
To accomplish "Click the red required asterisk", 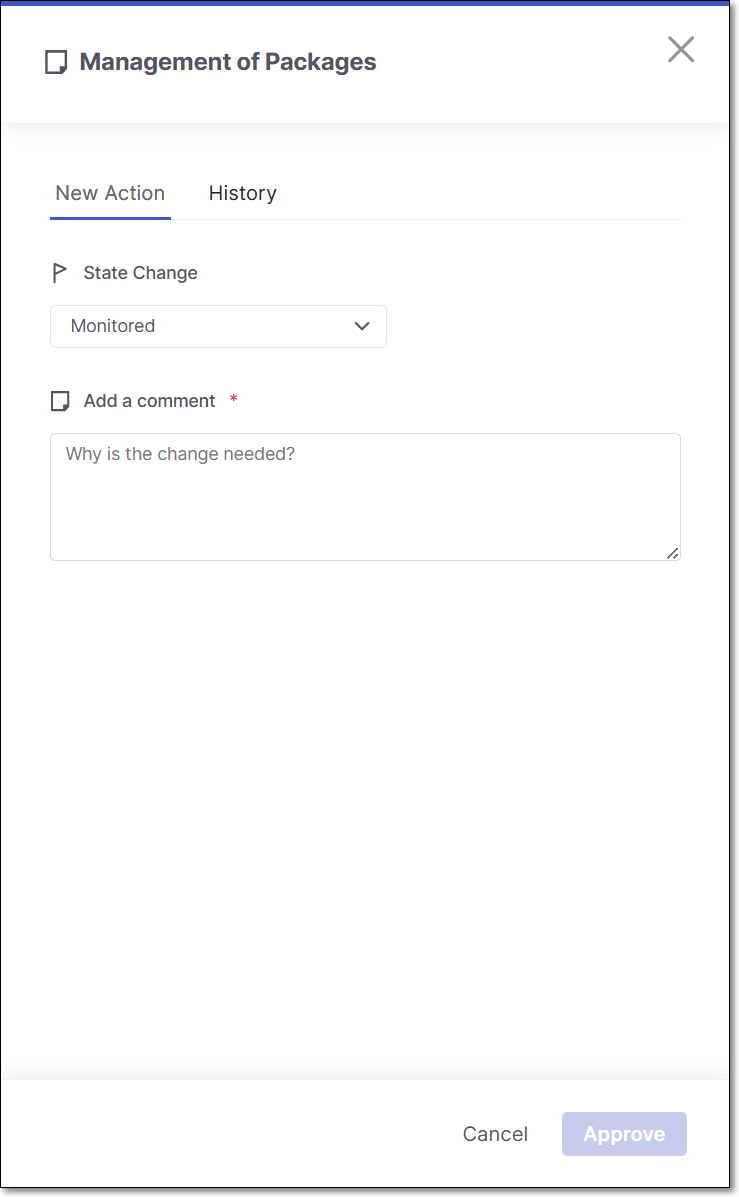I will coord(234,400).
